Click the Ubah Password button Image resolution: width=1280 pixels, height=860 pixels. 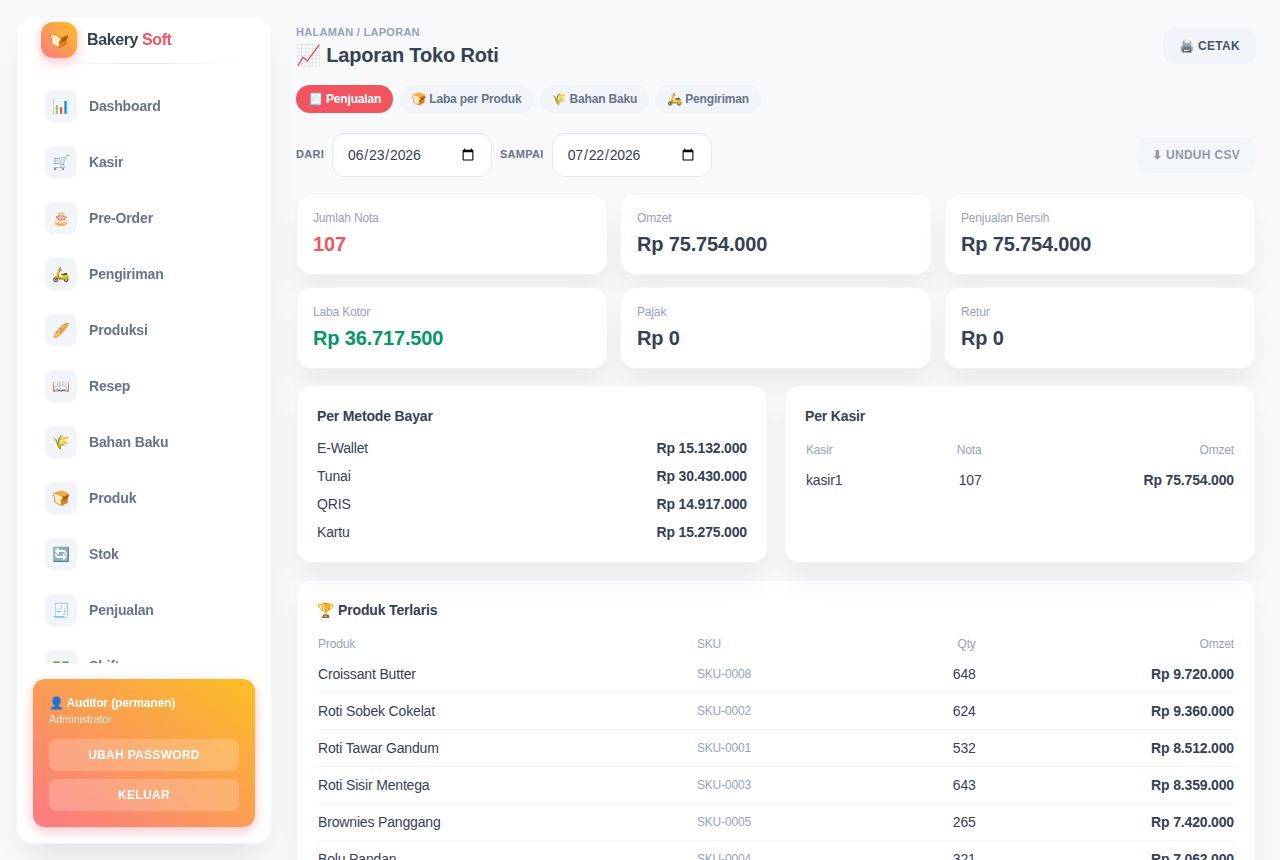coord(144,755)
